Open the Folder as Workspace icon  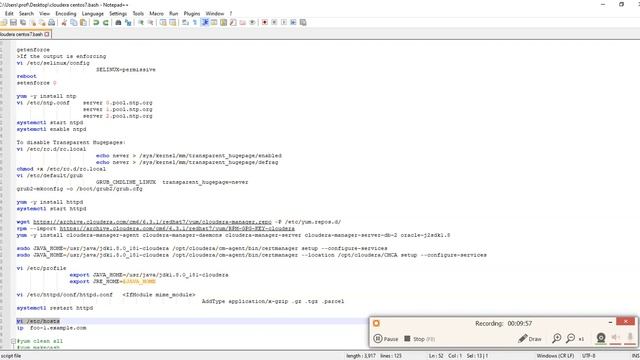pyautogui.click(x=243, y=22)
